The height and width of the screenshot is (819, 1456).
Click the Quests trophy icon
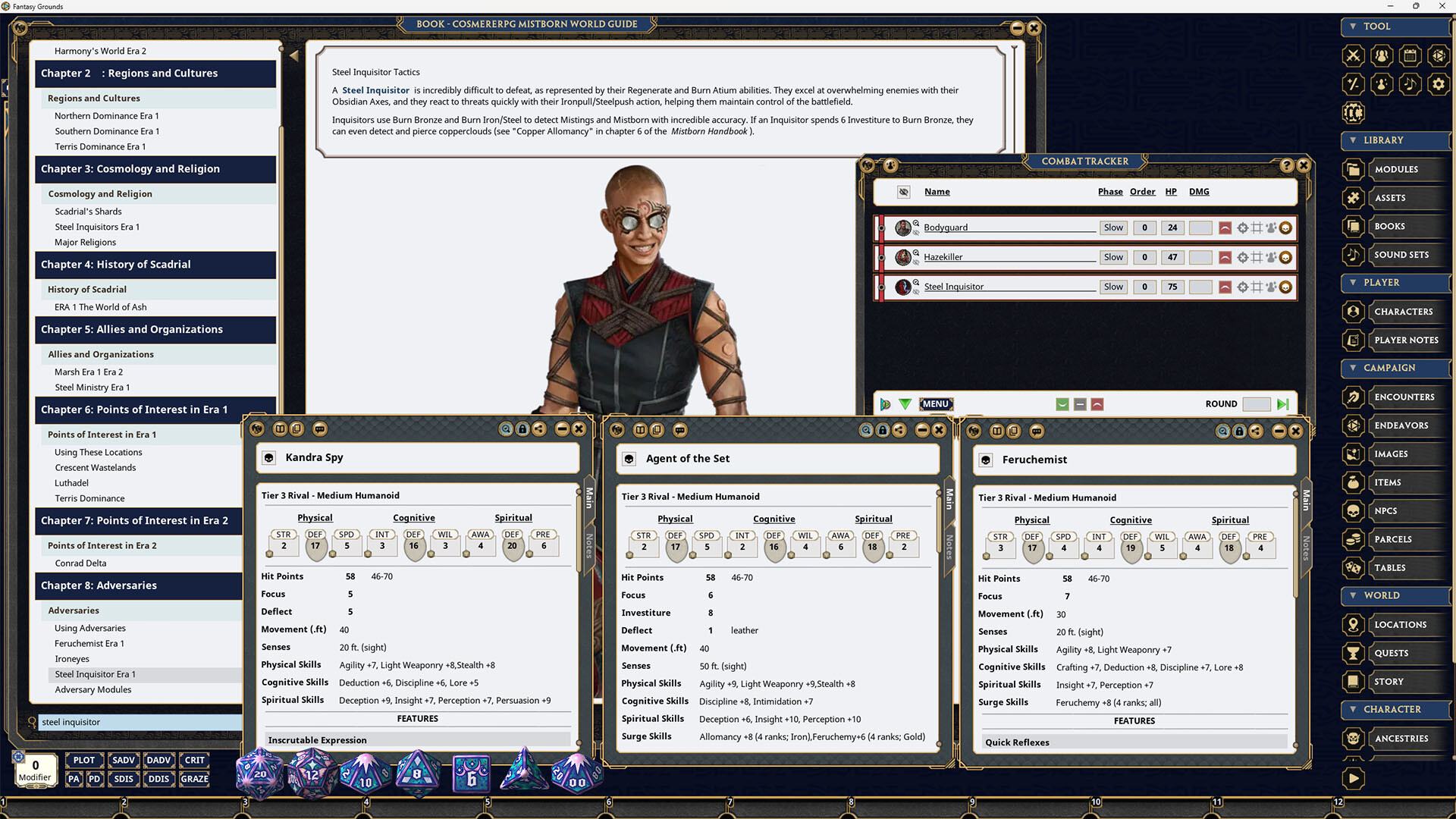coord(1353,653)
